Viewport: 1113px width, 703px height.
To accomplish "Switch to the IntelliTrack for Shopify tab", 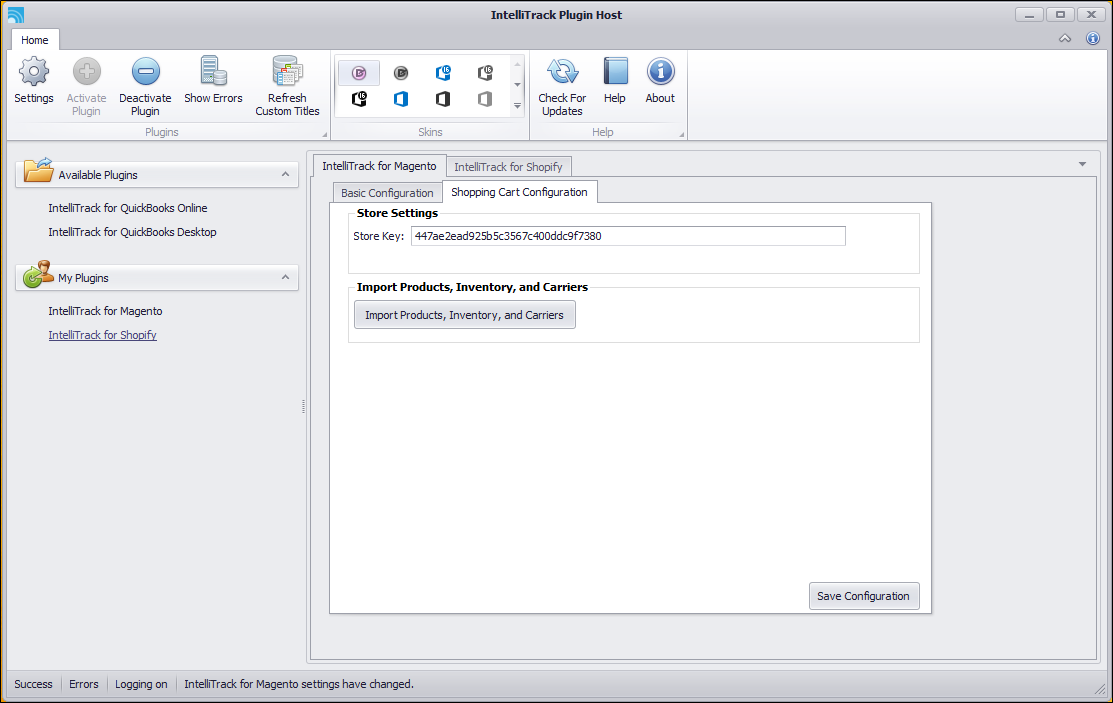I will pyautogui.click(x=508, y=167).
